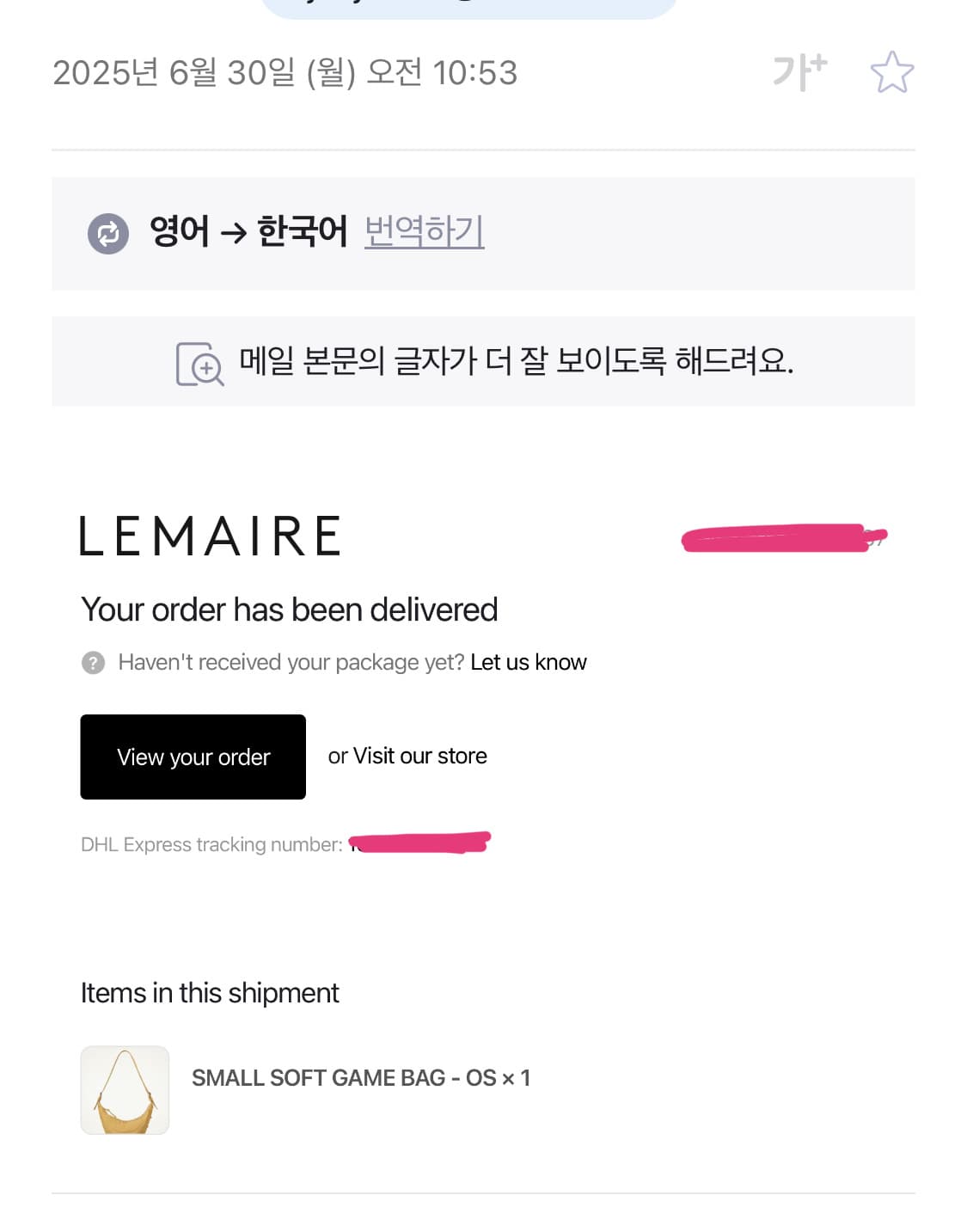967x1232 pixels.
Task: Click the magnifier document icon
Action: click(x=199, y=364)
